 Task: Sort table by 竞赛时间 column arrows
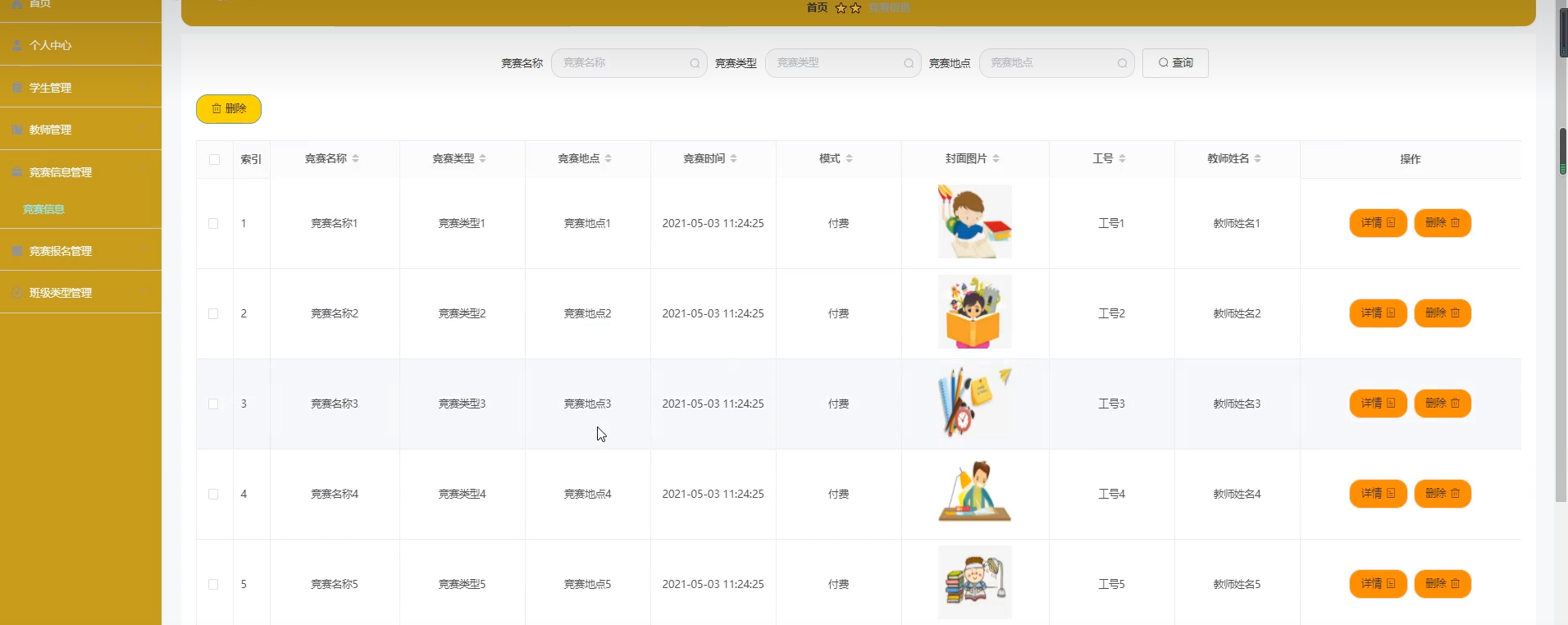(733, 158)
